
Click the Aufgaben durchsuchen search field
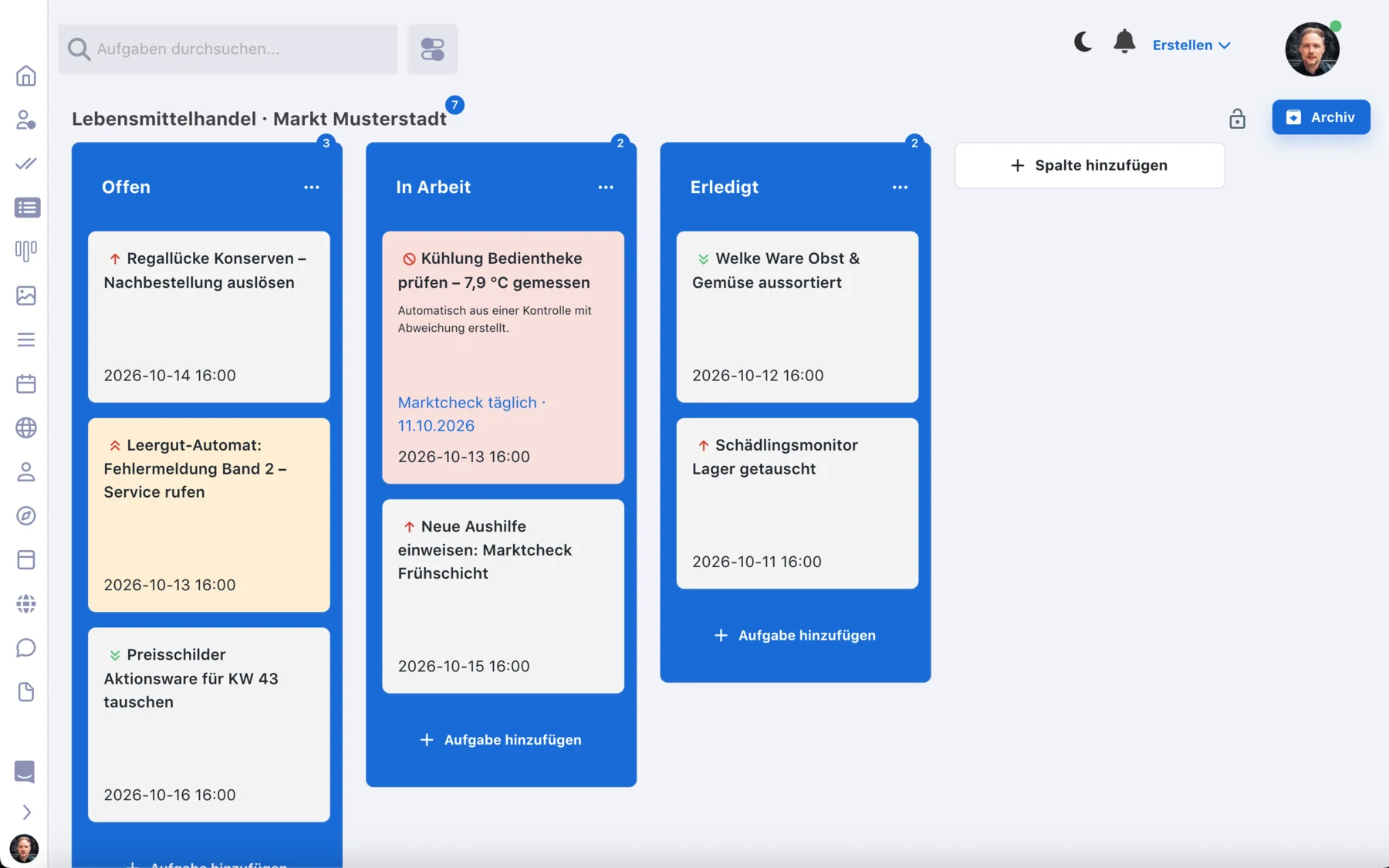228,49
